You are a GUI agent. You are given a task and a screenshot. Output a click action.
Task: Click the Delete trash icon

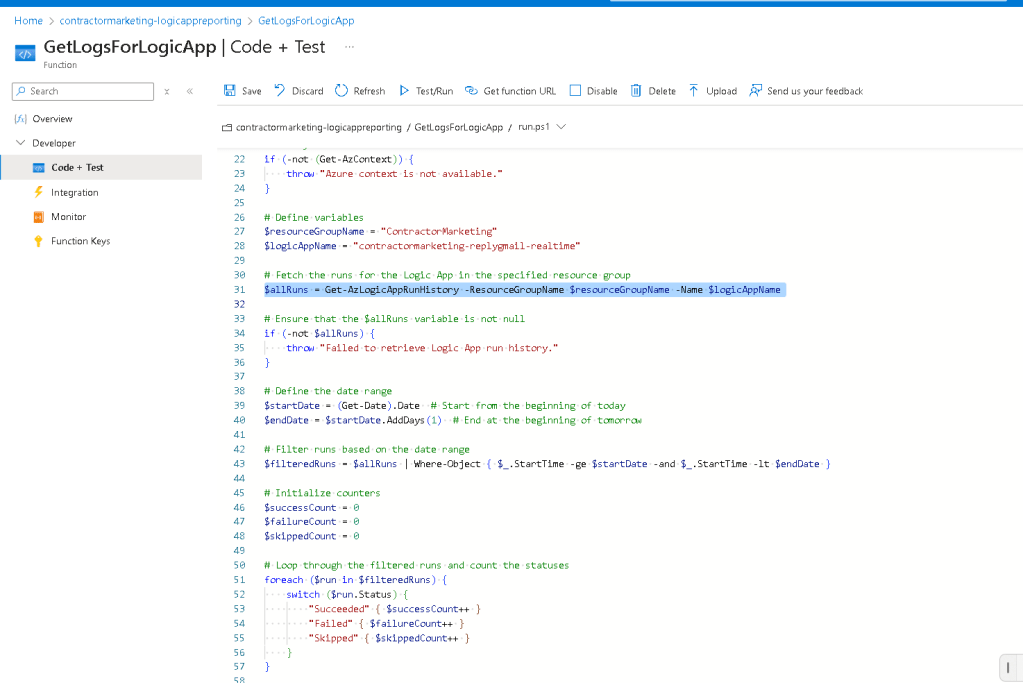[635, 91]
